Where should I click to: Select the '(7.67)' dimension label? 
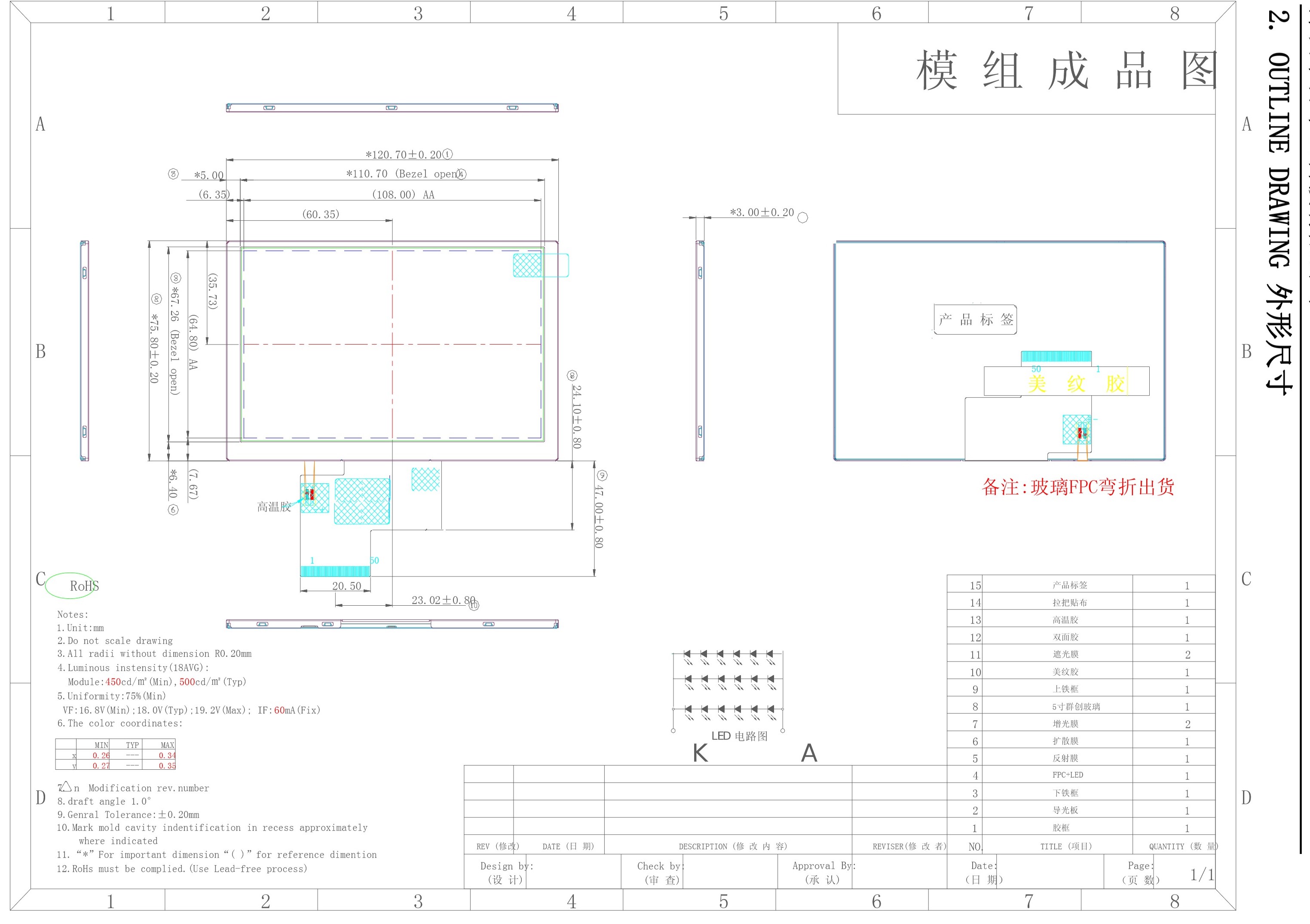(x=193, y=485)
